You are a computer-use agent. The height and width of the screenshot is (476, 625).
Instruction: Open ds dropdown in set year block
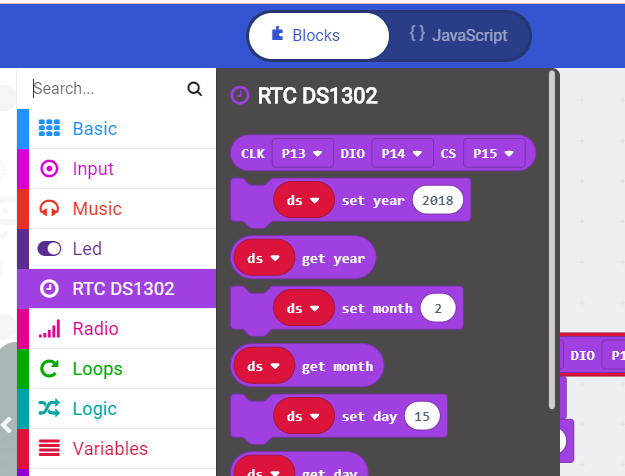click(x=303, y=200)
